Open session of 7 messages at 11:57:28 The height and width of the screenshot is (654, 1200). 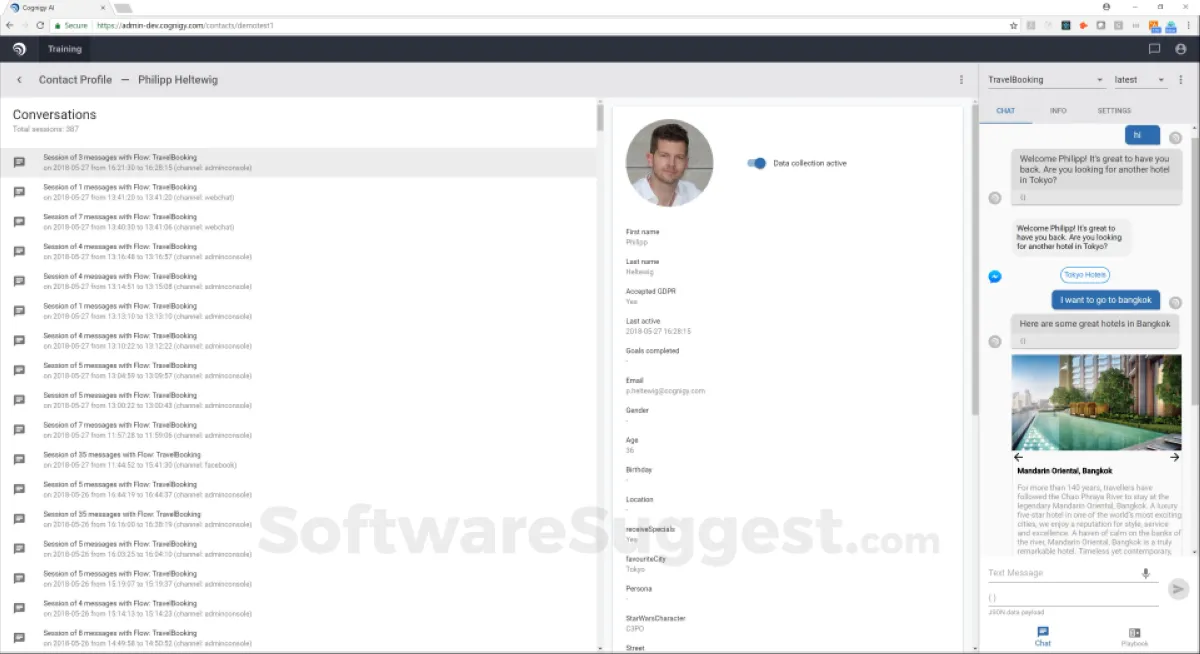(x=298, y=430)
